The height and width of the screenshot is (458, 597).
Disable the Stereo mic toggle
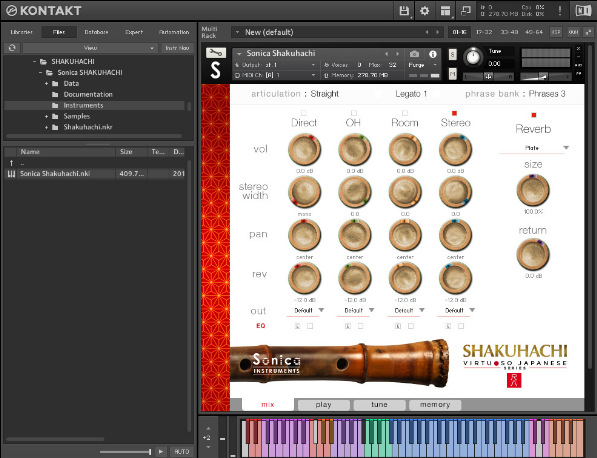(454, 113)
